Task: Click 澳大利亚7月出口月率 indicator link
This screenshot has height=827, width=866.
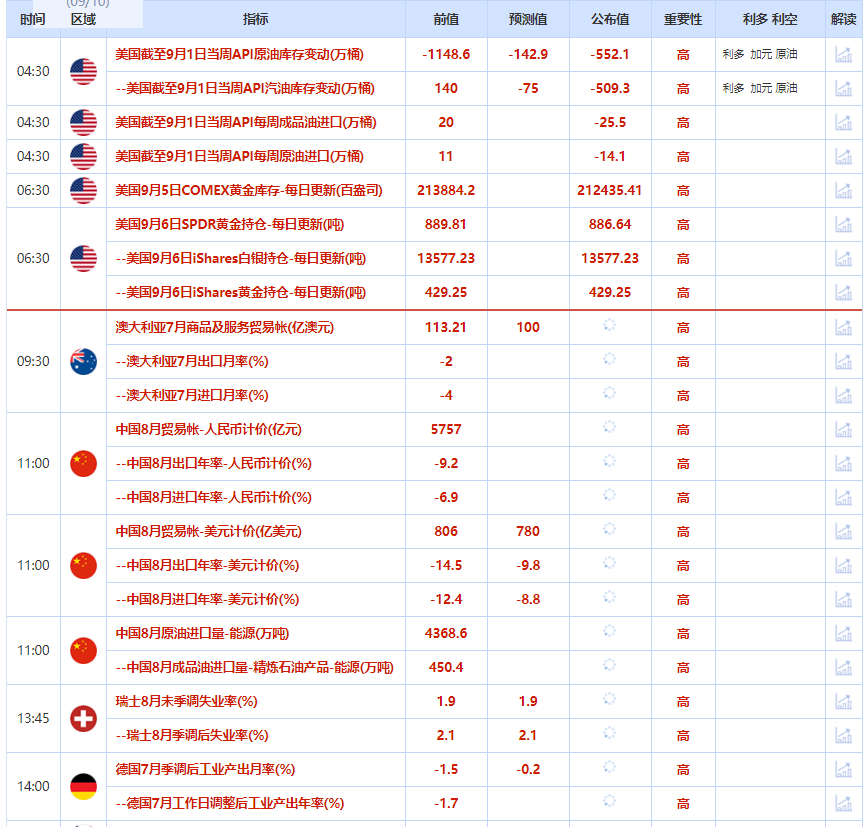Action: click(x=192, y=361)
